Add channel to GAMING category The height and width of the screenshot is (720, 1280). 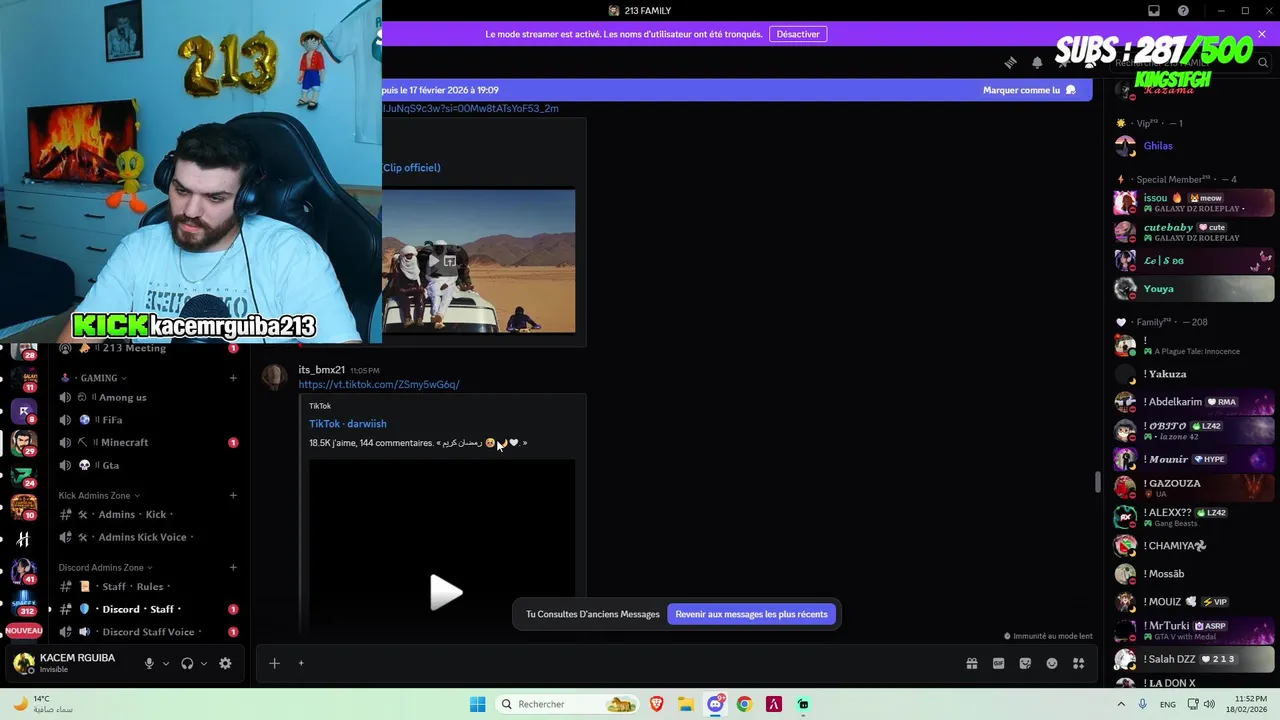coord(233,378)
